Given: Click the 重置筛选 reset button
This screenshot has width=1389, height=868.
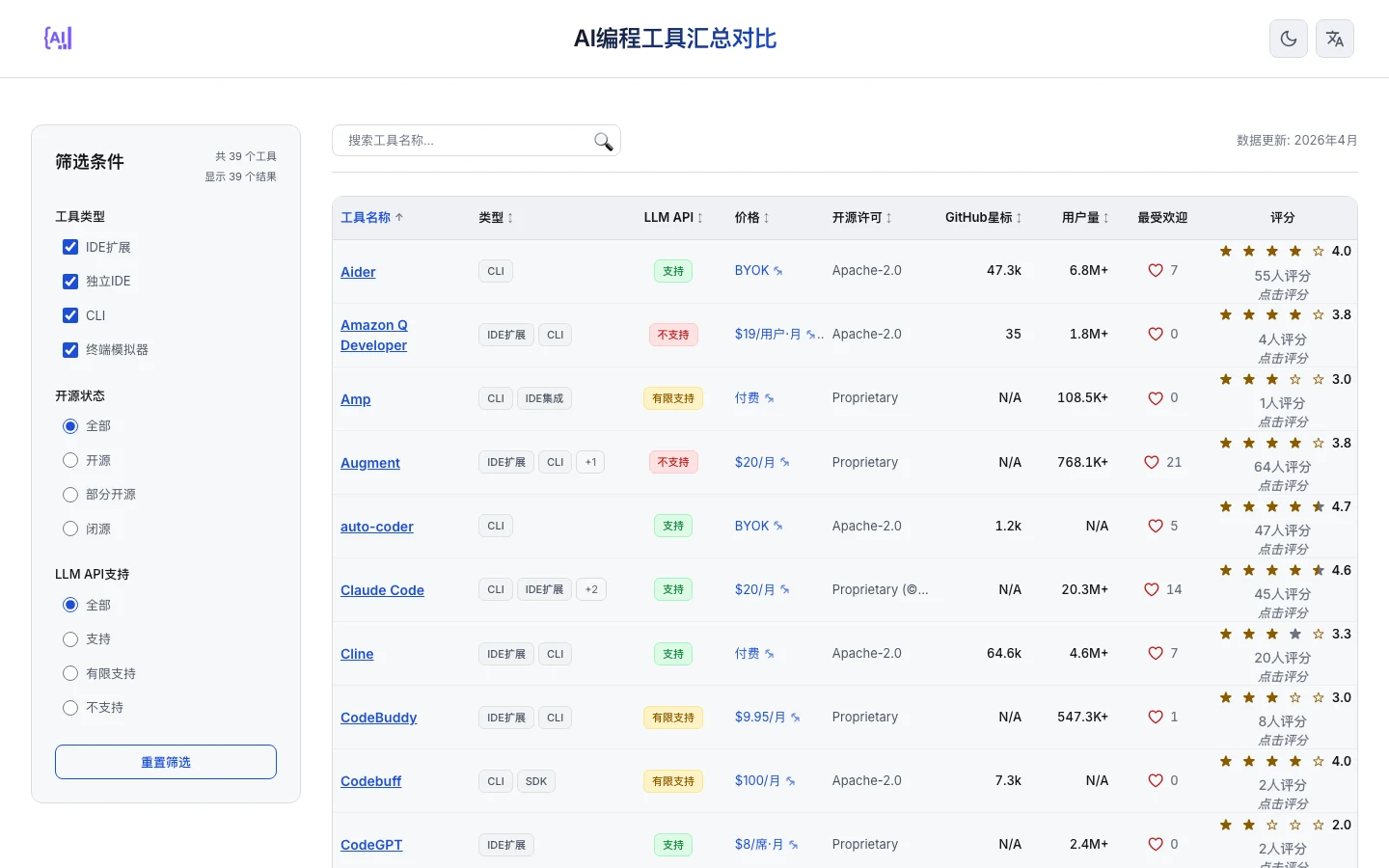Looking at the screenshot, I should [166, 762].
